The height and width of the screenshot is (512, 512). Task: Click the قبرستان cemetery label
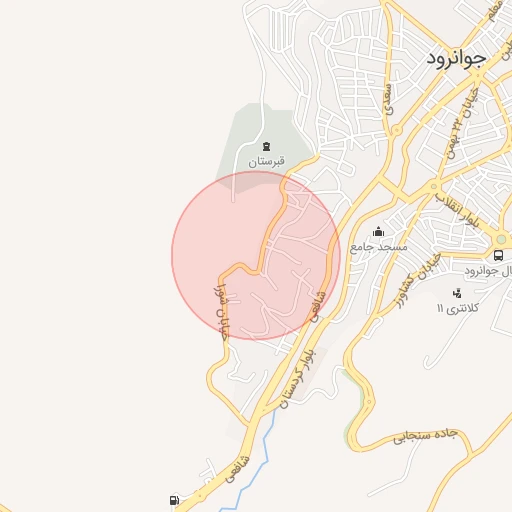coord(266,162)
